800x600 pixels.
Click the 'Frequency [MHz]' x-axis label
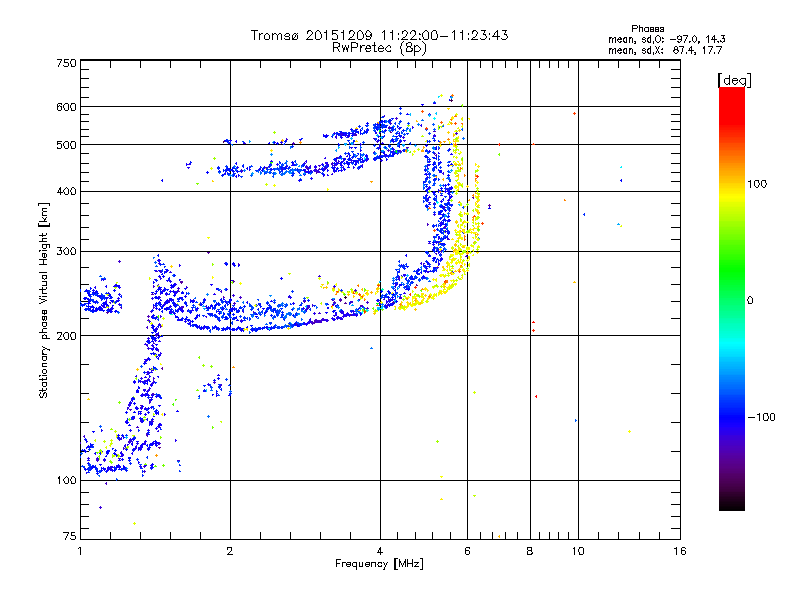click(379, 564)
